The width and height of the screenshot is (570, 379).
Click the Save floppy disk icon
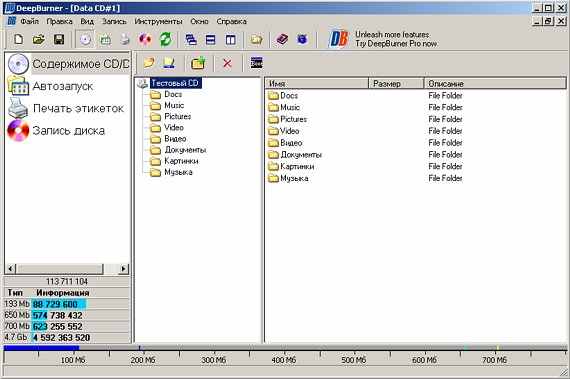click(59, 39)
